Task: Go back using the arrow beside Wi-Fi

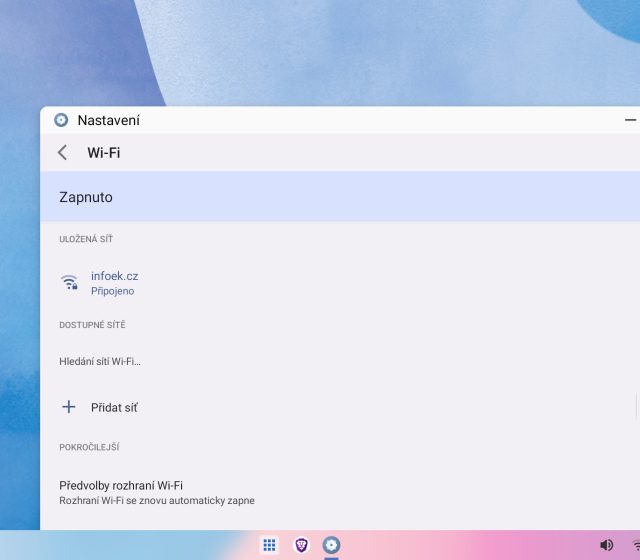Action: [x=63, y=153]
